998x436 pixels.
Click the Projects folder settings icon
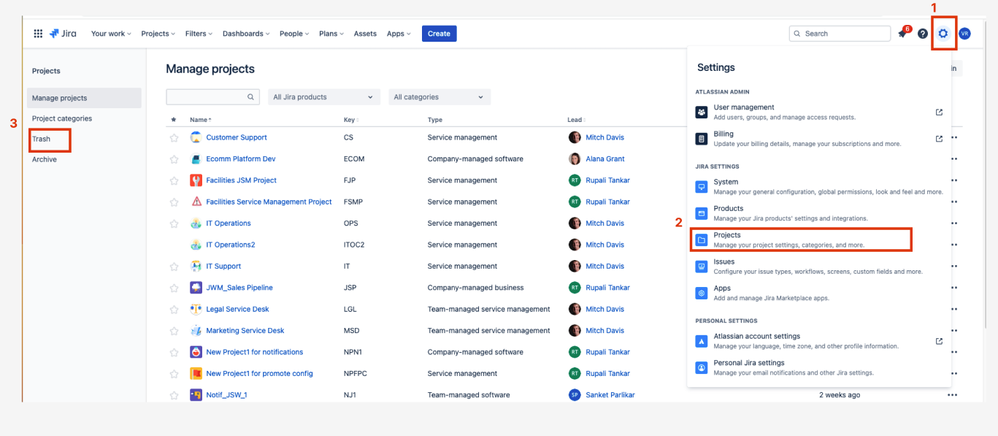tap(701, 240)
